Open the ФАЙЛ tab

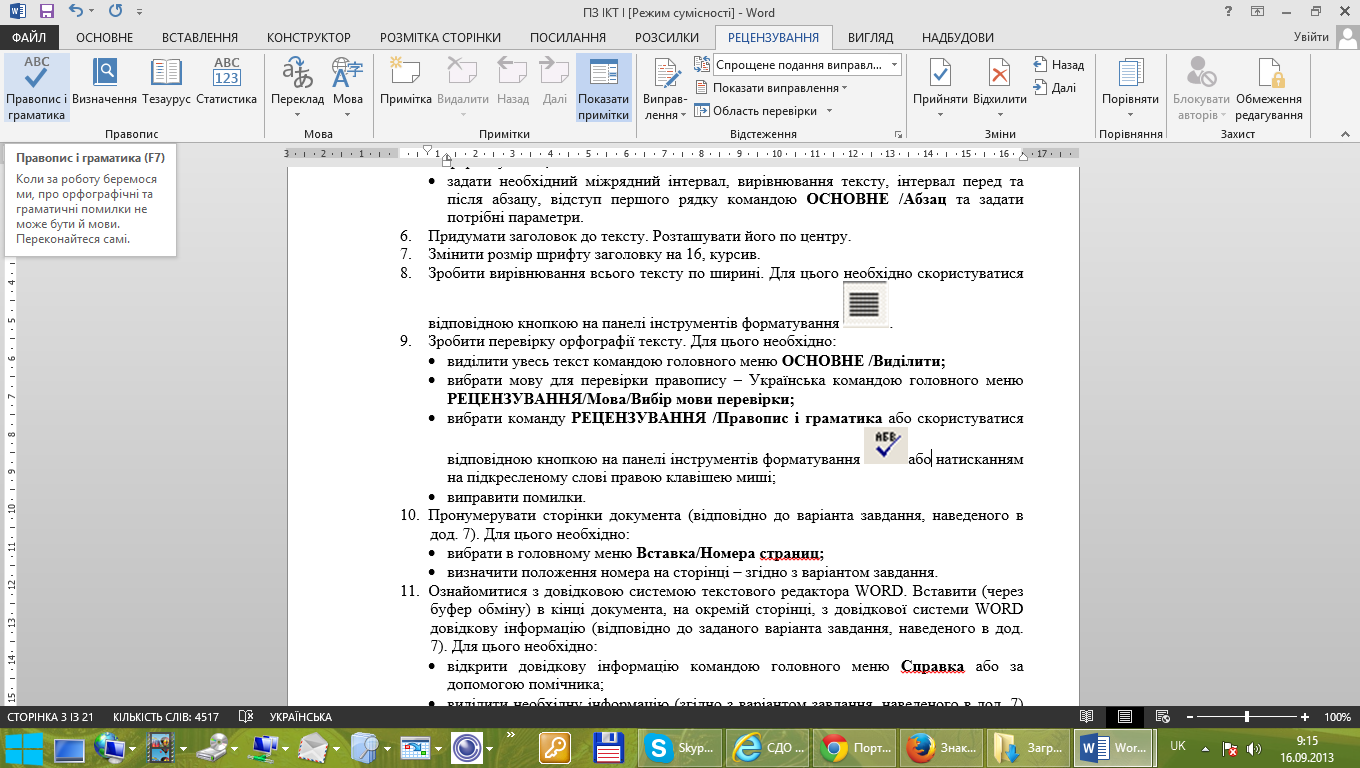click(30, 37)
